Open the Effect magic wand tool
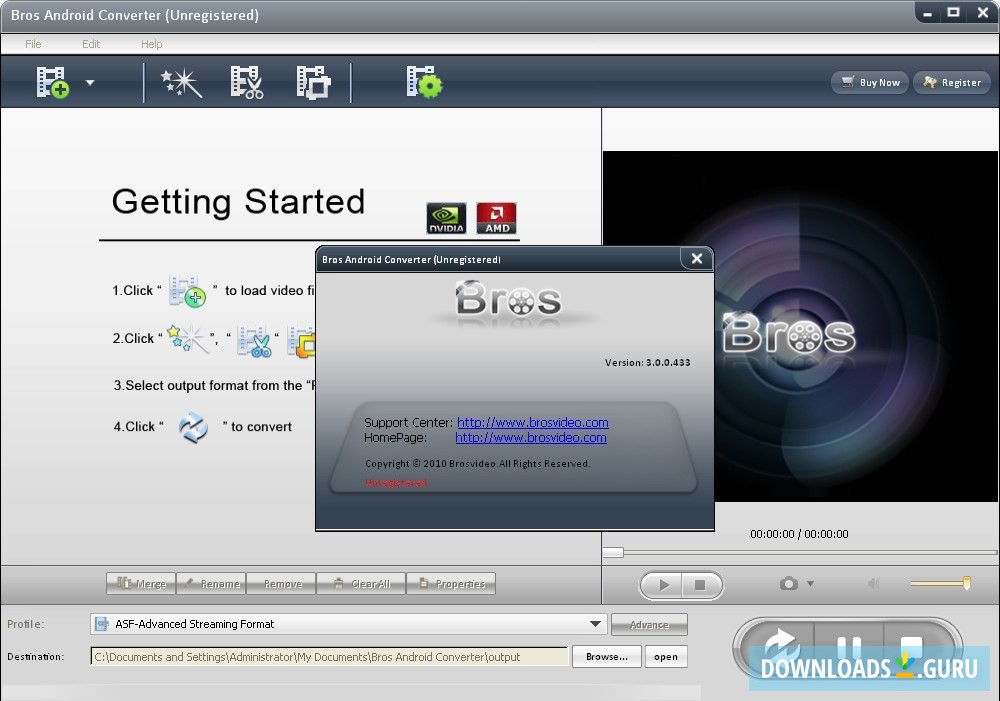Screen dimensions: 1000x701 [x=182, y=83]
